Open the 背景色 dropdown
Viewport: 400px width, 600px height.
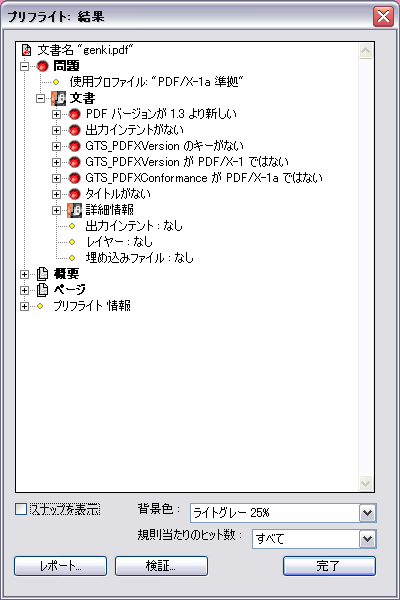(x=367, y=513)
